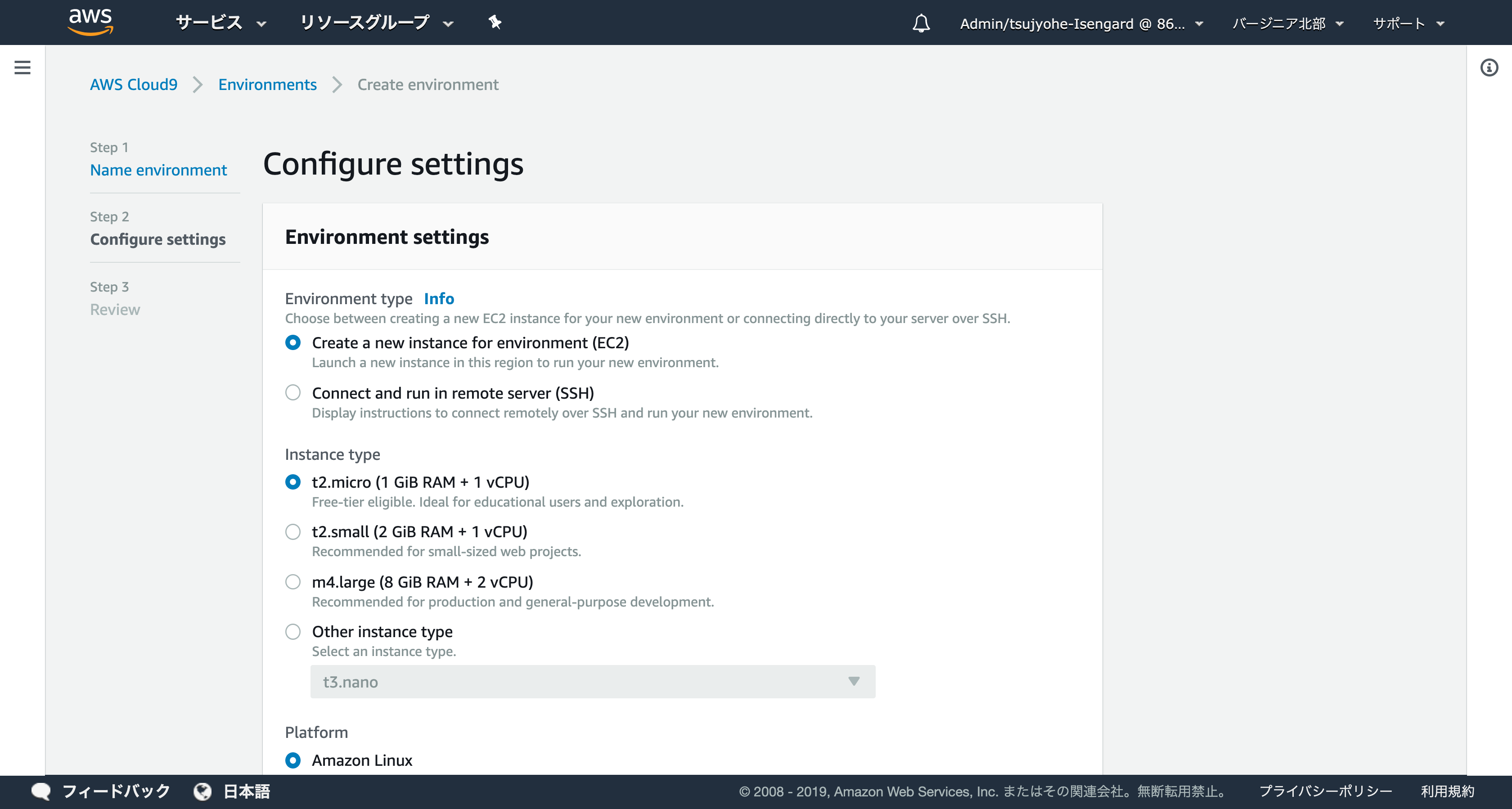The width and height of the screenshot is (1512, 809).
Task: Open 利用規約 terms of use link
Action: click(x=1448, y=791)
